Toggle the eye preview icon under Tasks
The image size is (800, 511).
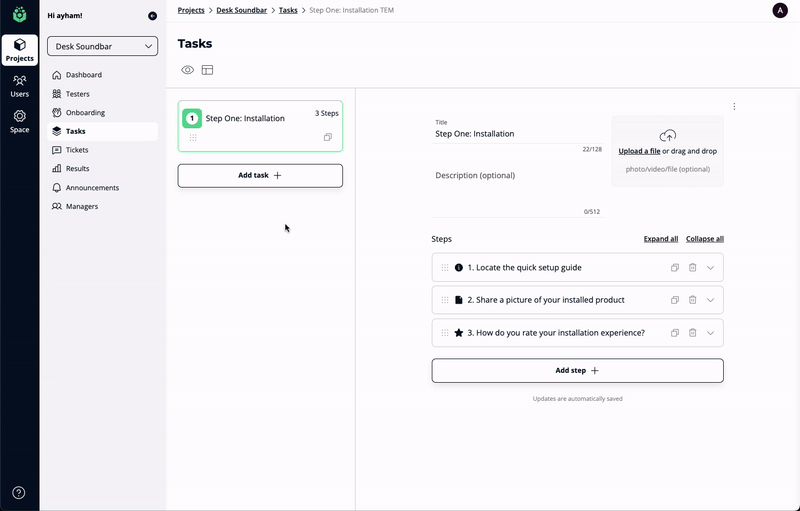pos(188,70)
